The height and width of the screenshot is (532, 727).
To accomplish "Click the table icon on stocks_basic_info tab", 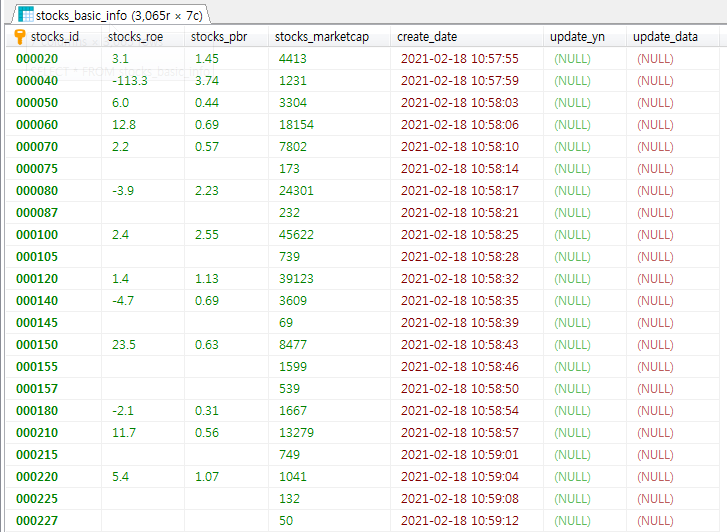I will point(26,15).
